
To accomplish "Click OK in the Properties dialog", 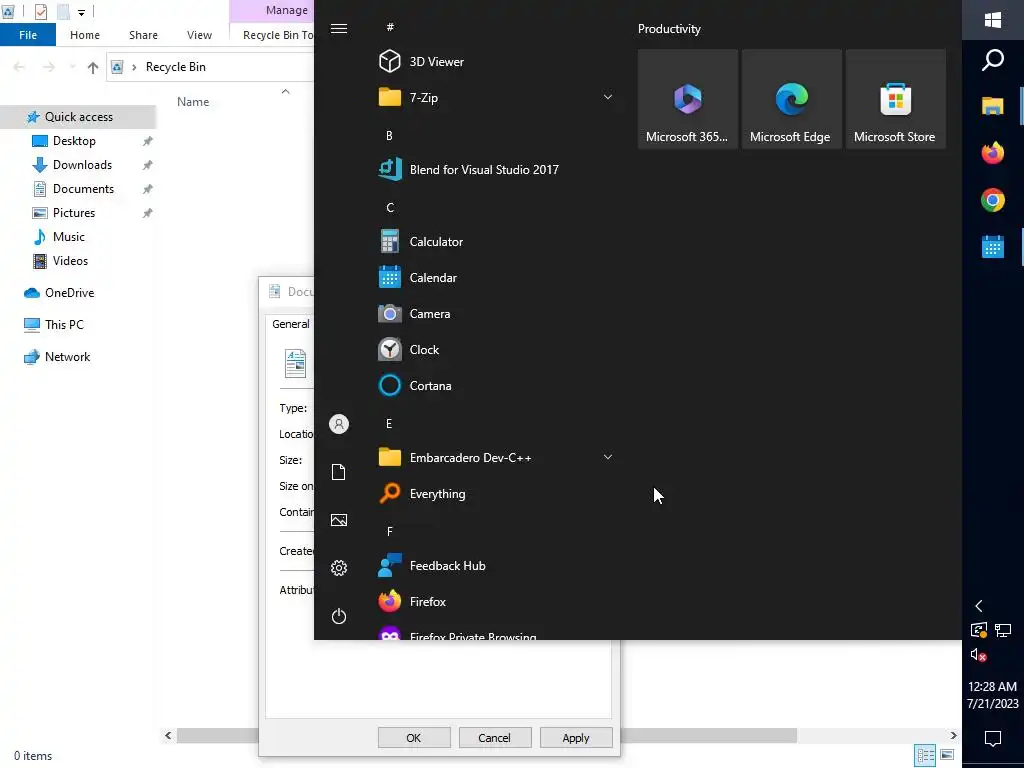I will 414,738.
